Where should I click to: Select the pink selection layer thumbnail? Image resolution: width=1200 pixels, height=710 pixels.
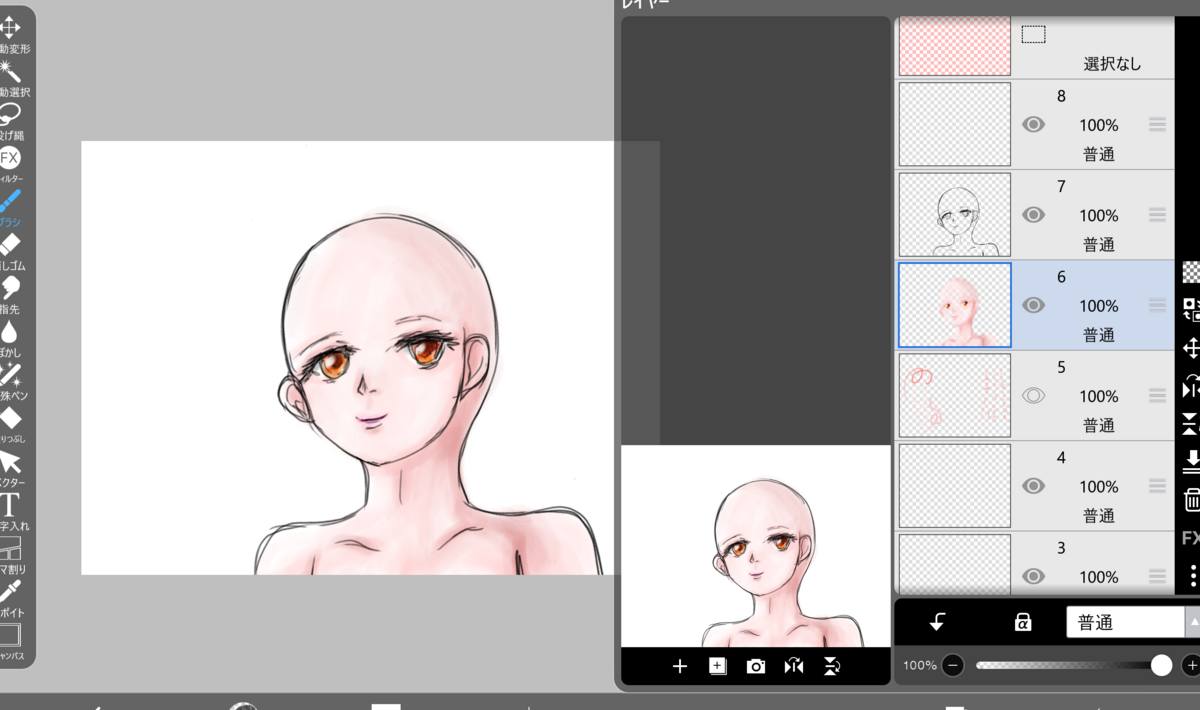pos(955,46)
